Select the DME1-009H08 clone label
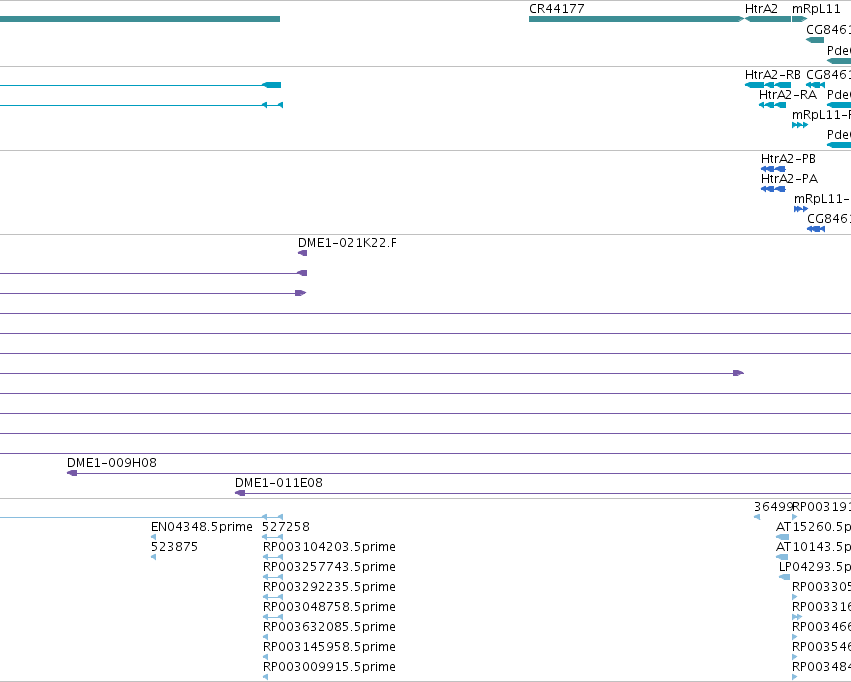 tap(112, 463)
